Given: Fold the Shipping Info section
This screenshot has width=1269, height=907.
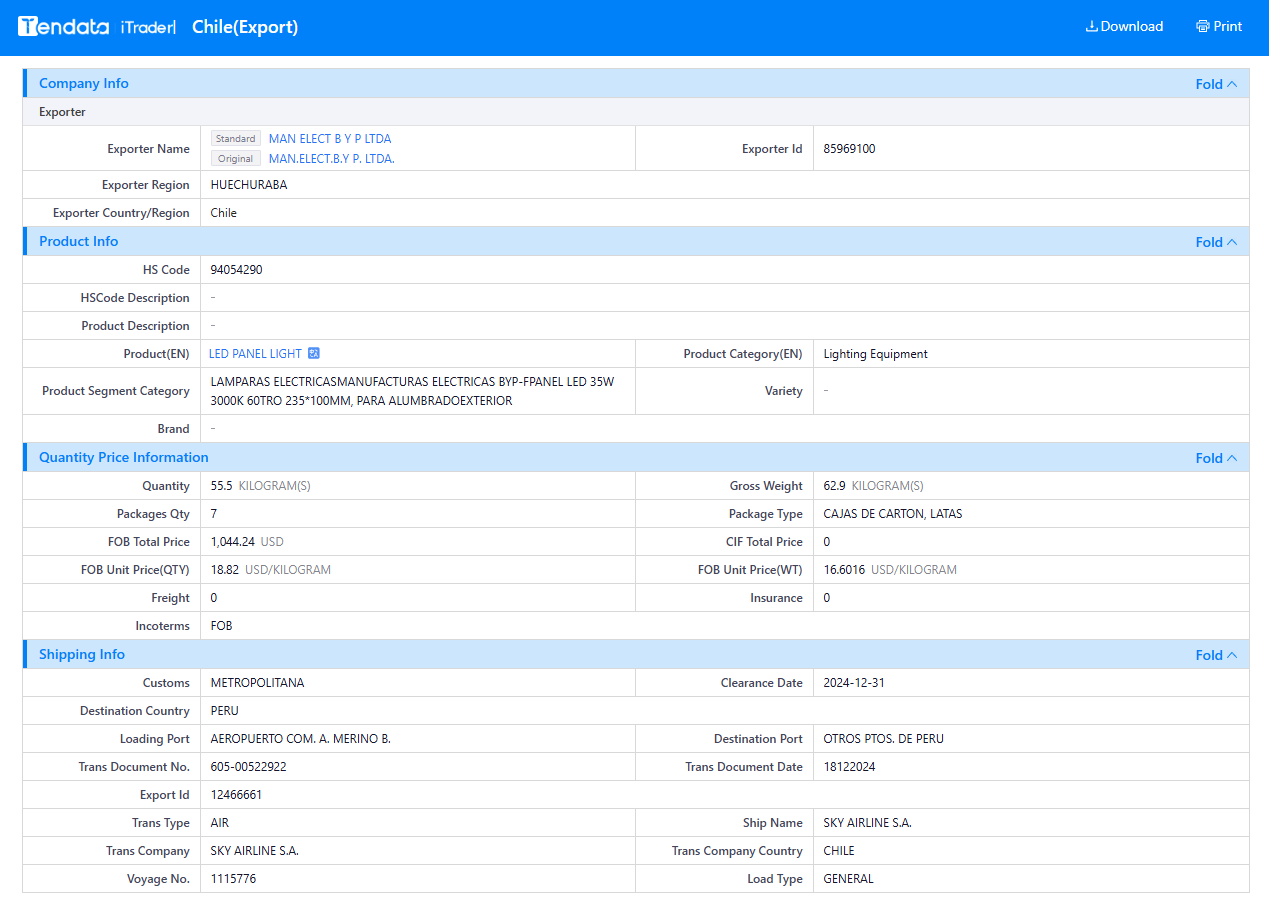Looking at the screenshot, I should [1216, 655].
